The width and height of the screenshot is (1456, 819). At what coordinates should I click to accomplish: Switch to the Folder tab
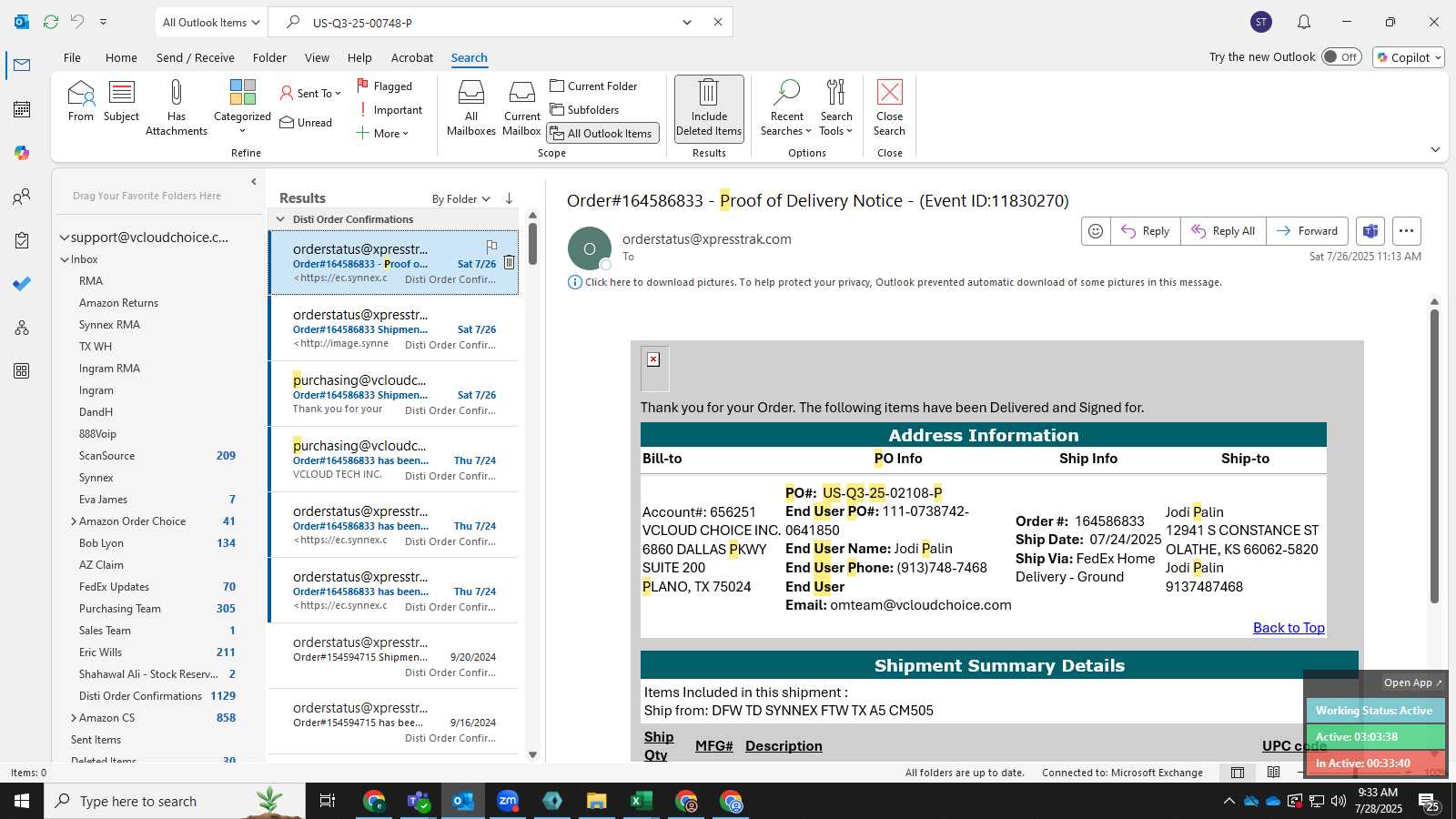269,57
